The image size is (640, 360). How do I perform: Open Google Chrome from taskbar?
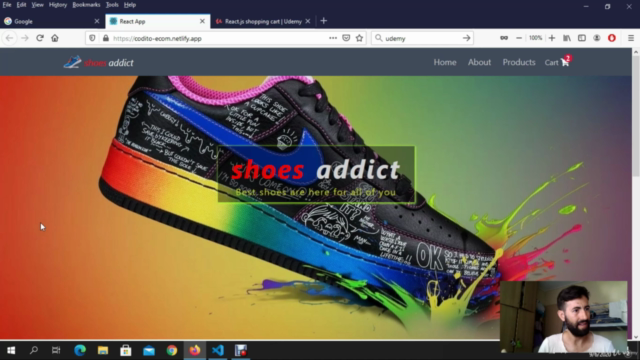[x=172, y=350]
